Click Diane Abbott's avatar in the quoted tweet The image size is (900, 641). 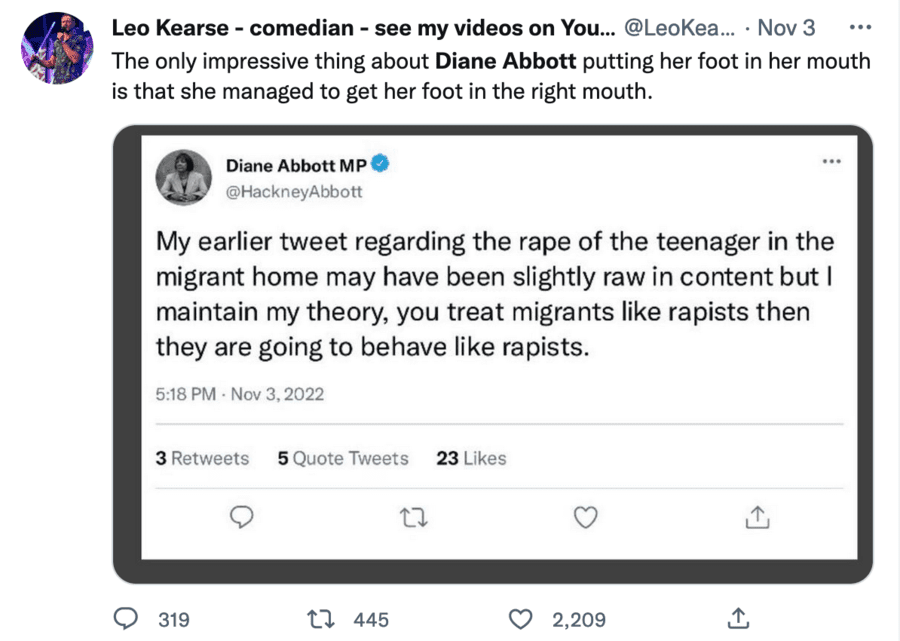pyautogui.click(x=183, y=178)
